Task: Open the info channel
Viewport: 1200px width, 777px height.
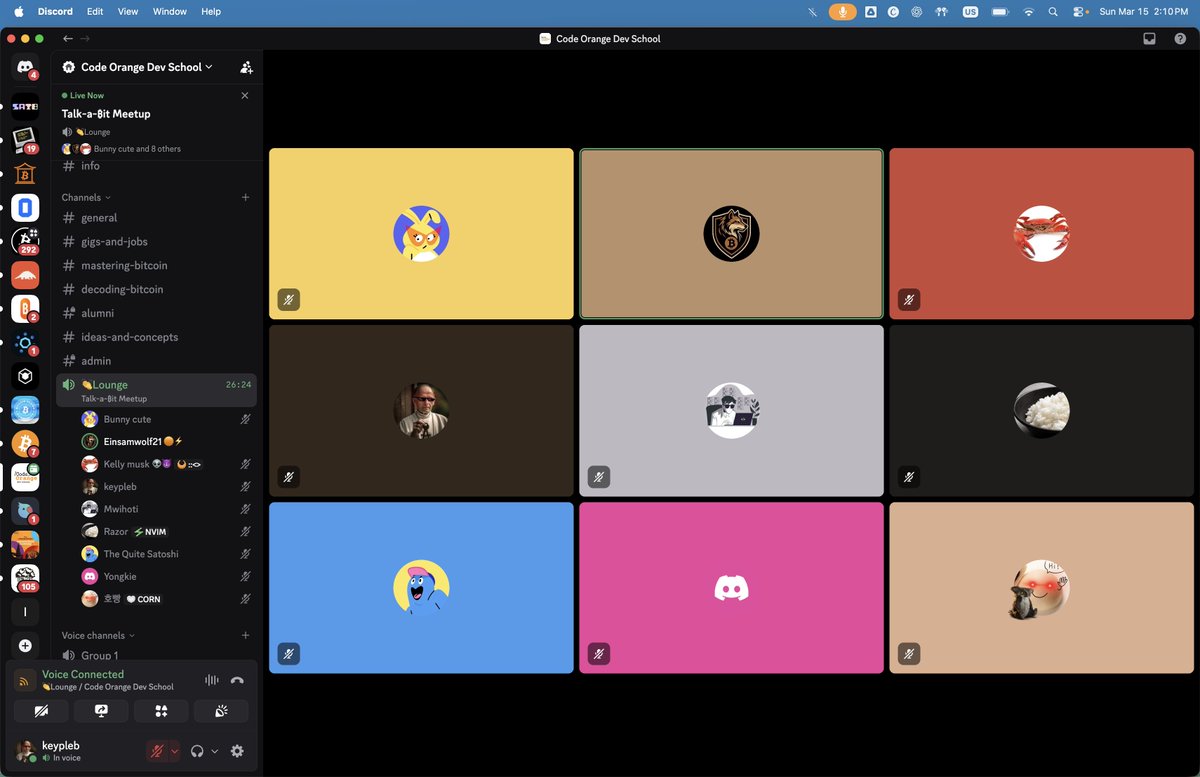Action: (x=156, y=166)
